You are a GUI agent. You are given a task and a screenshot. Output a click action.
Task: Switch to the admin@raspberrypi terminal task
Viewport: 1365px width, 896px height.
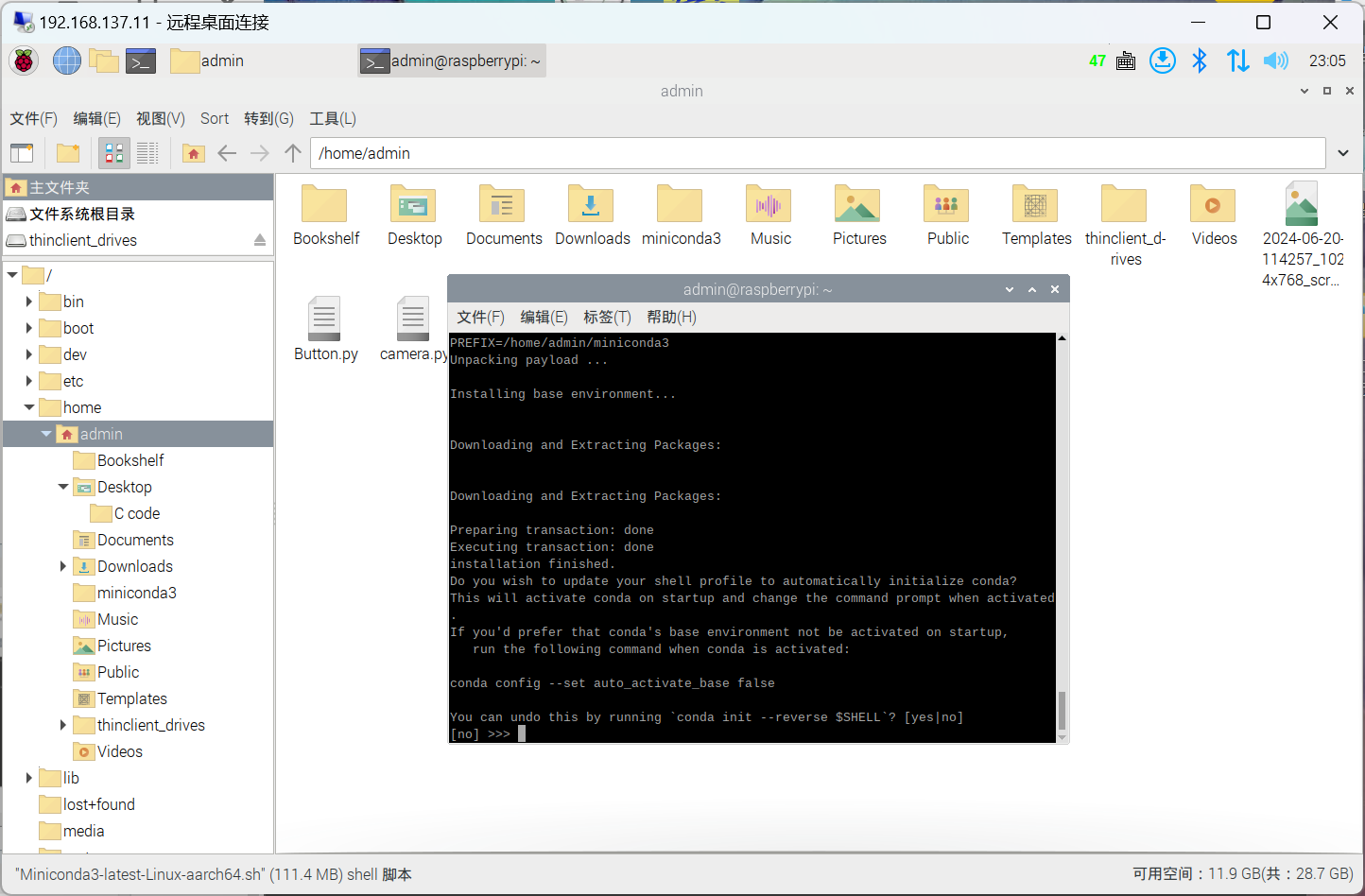(451, 61)
